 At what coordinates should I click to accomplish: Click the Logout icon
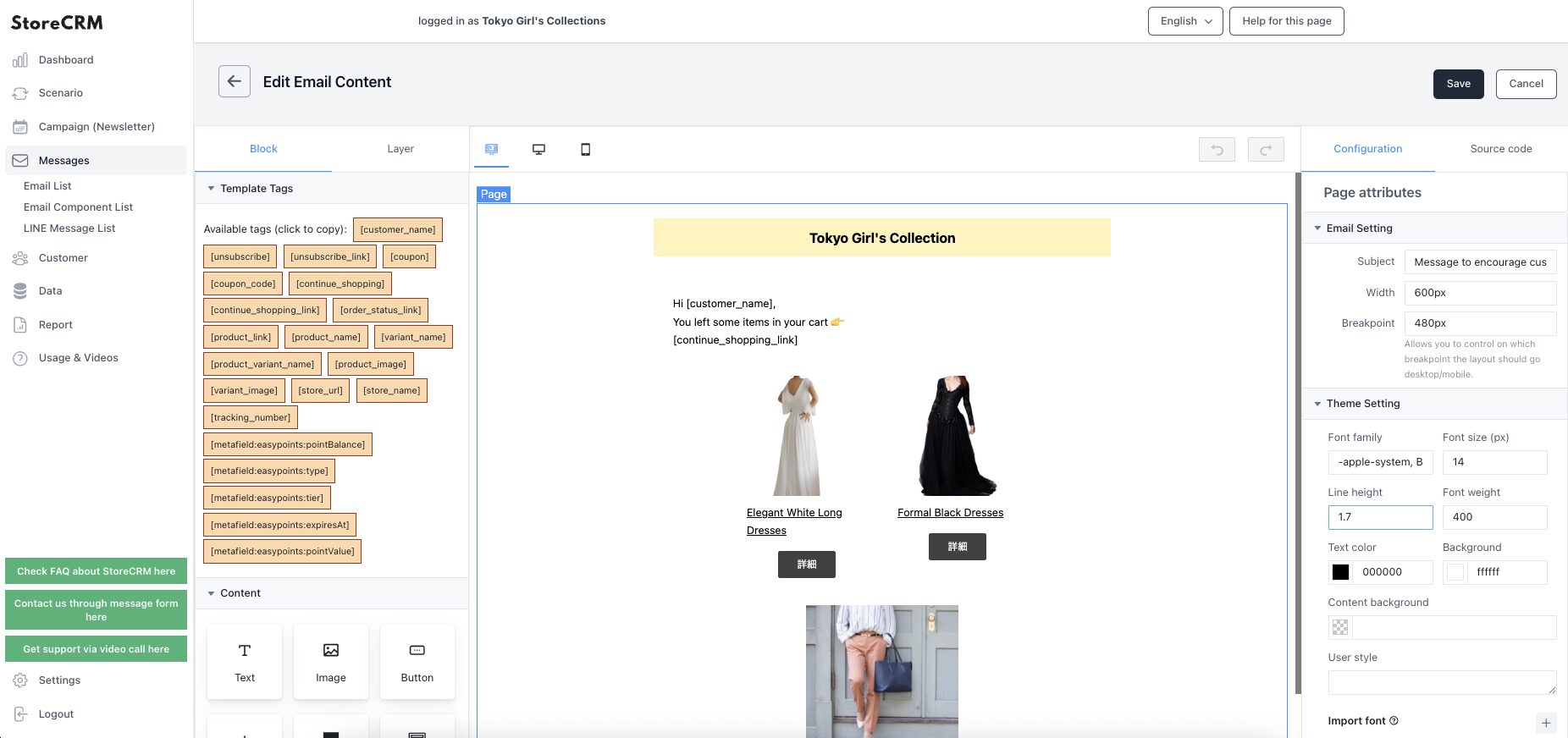click(20, 714)
